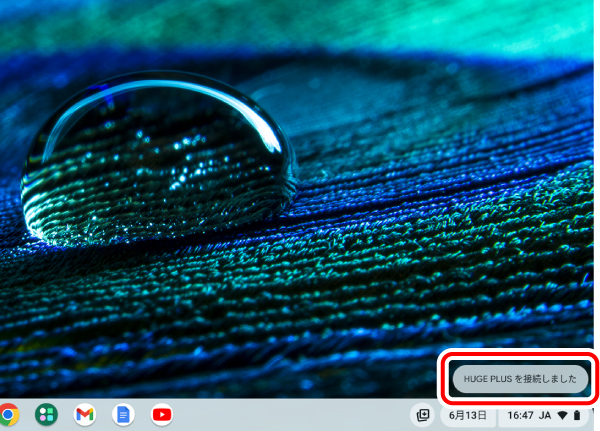Open the Tote holding space icon
The image size is (600, 431).
point(423,414)
